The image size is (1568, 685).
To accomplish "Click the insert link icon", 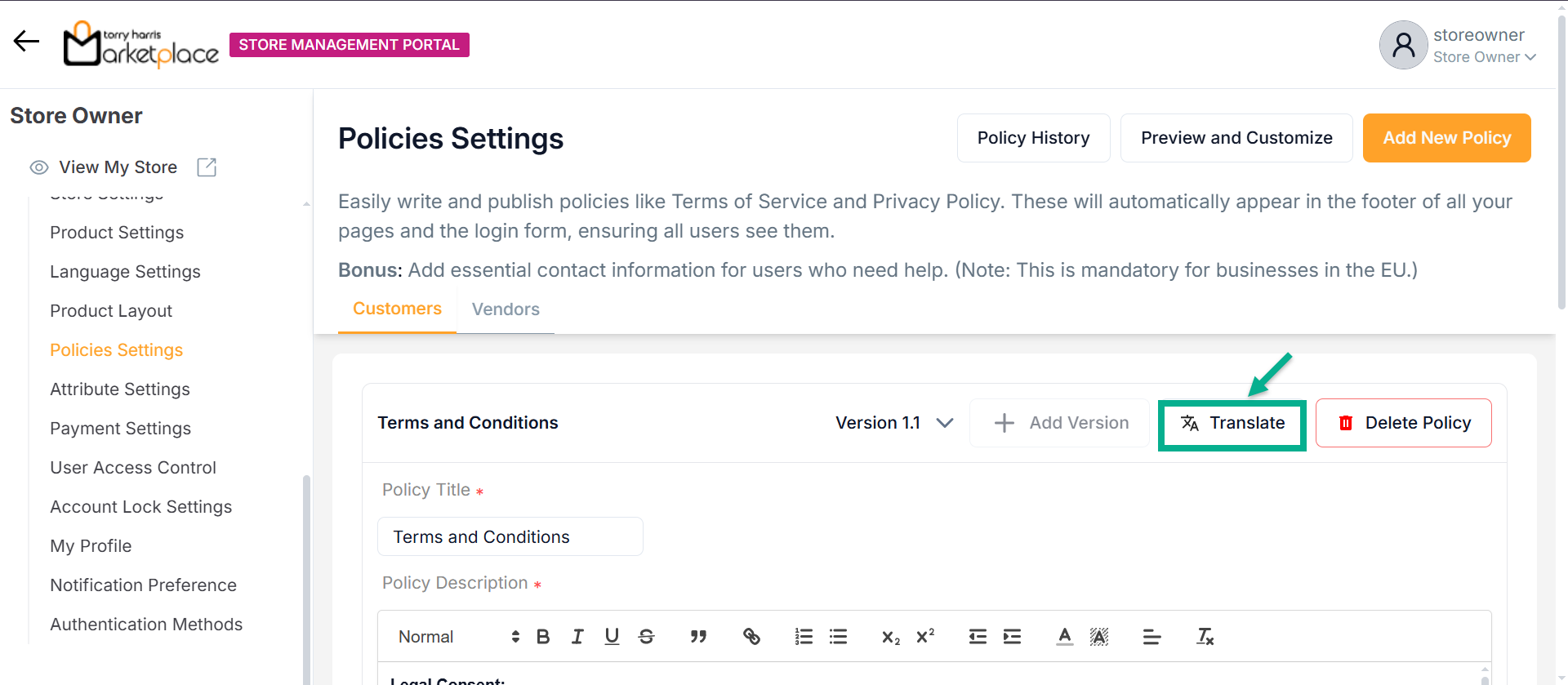I will pos(751,637).
